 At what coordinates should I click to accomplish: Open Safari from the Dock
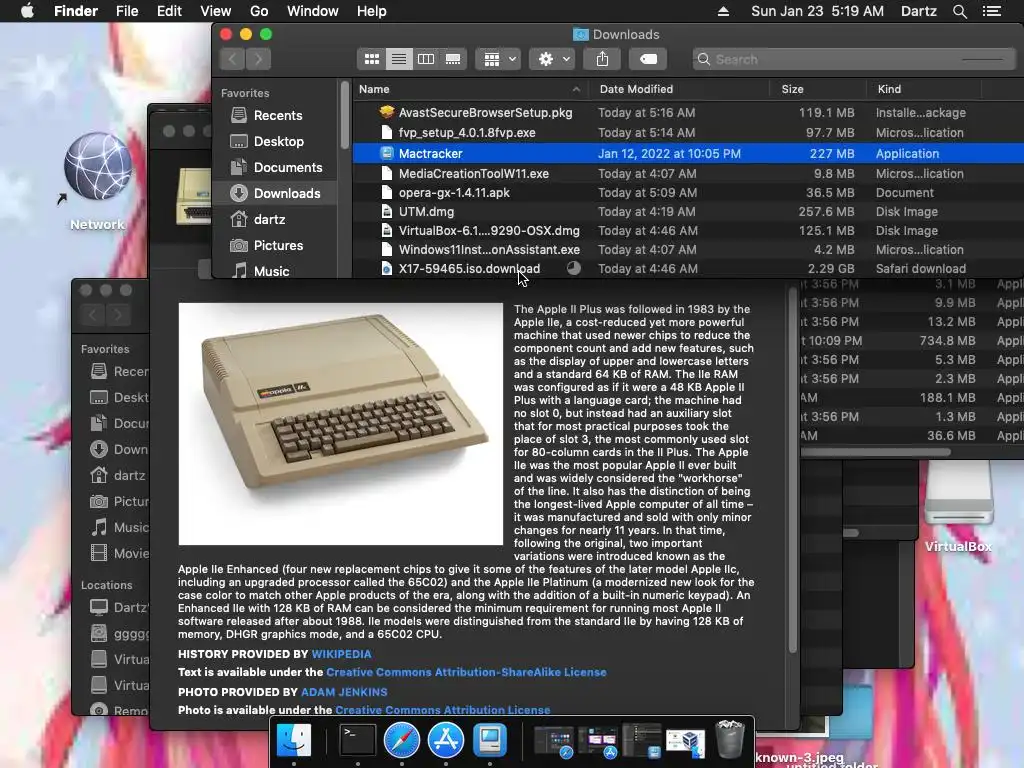402,740
